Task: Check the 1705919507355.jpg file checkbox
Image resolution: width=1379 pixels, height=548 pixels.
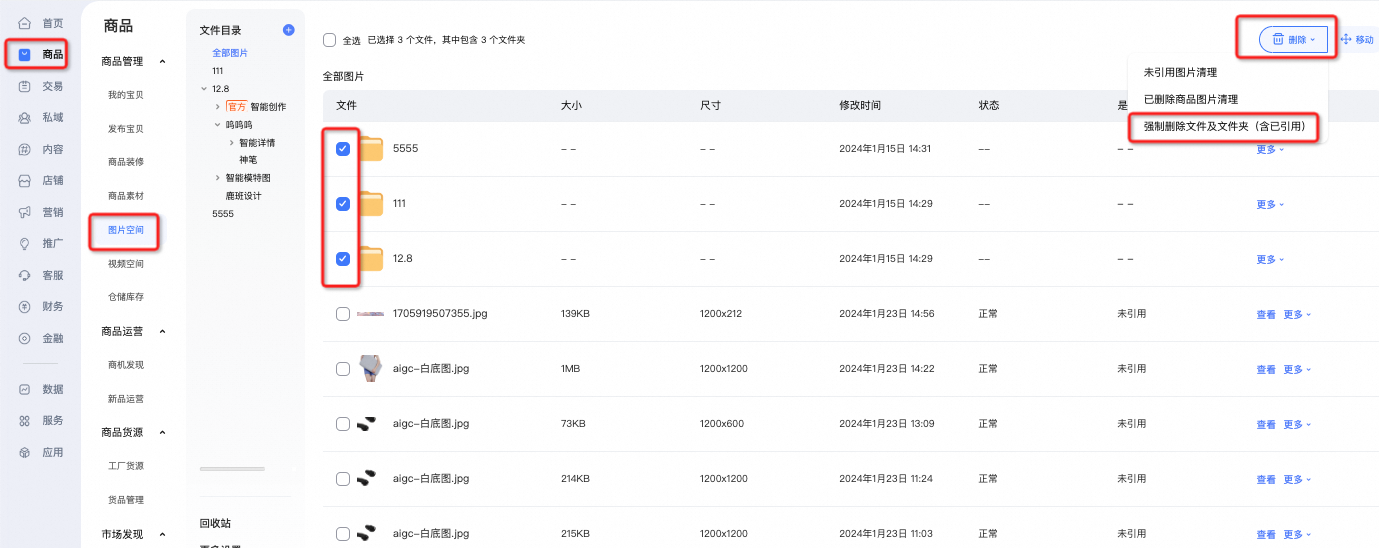Action: tap(343, 314)
